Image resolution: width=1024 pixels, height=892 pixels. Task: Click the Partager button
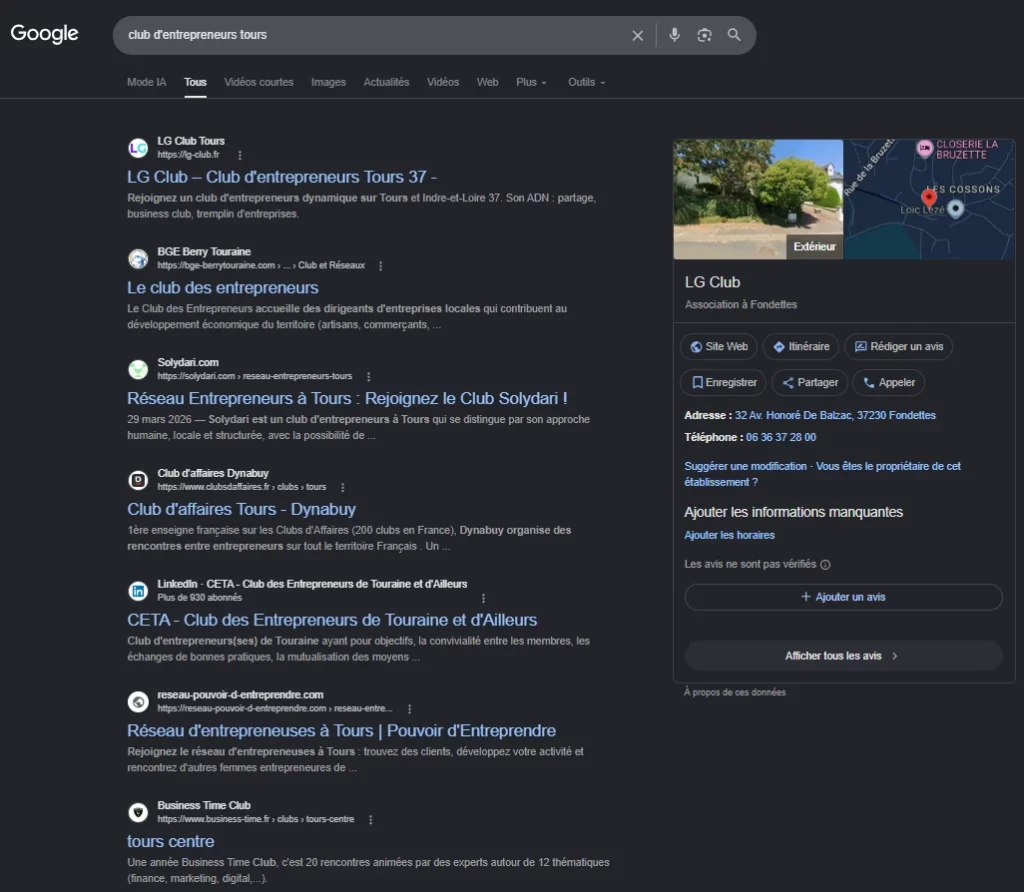(x=810, y=383)
